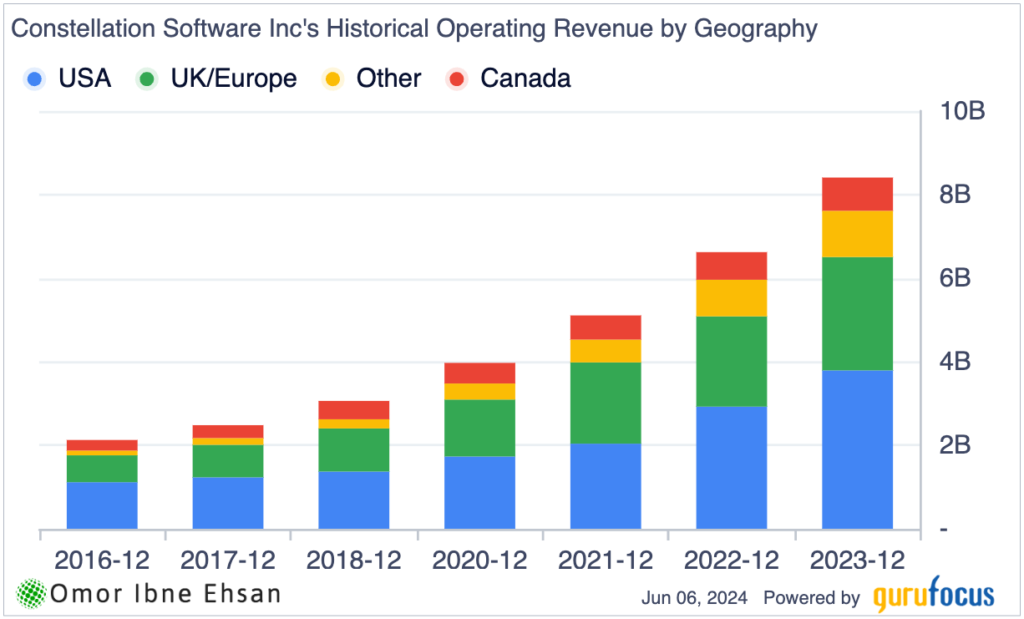Click the green globe logo icon

coord(33,594)
